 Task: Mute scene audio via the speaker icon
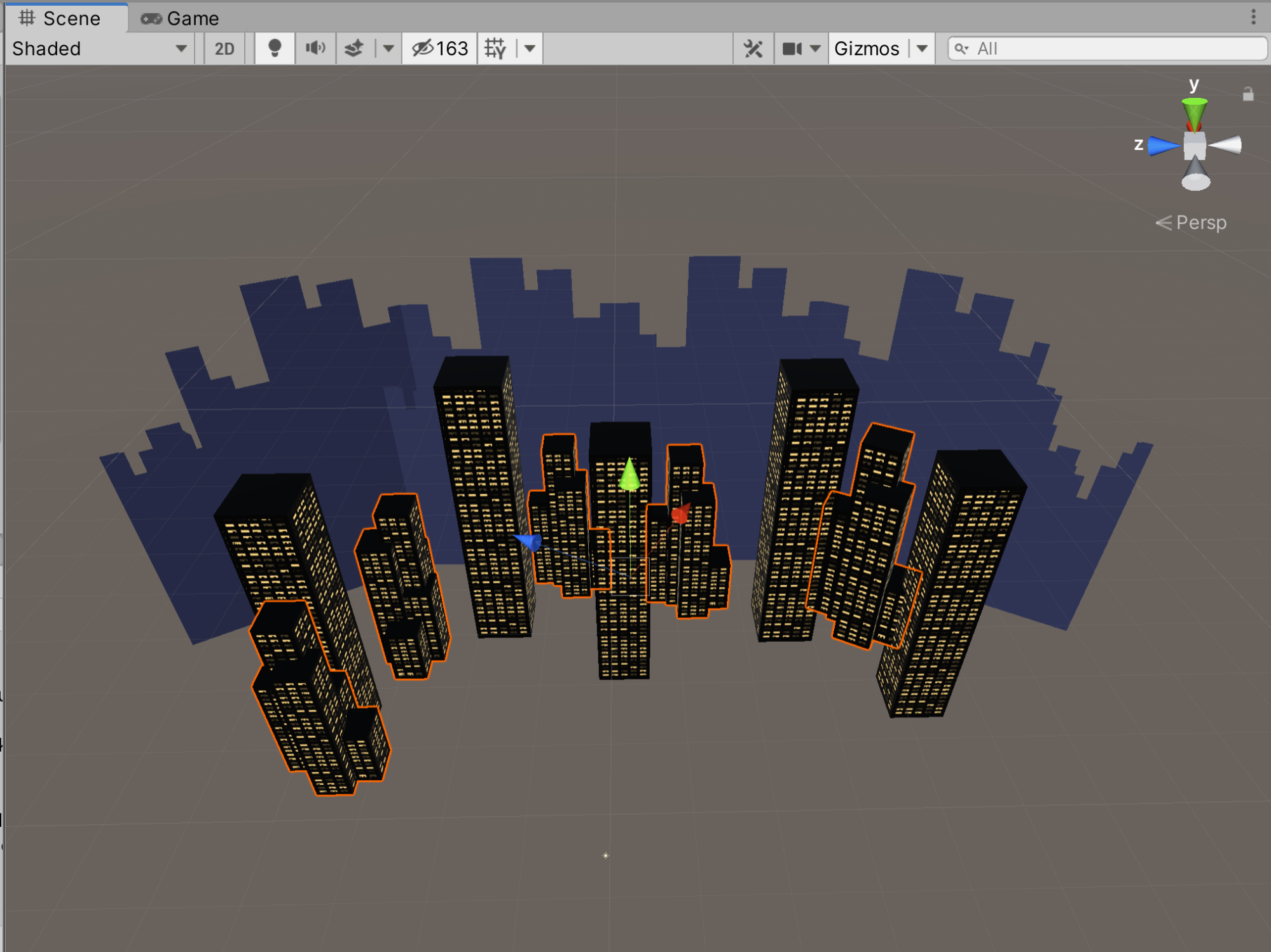pyautogui.click(x=315, y=48)
